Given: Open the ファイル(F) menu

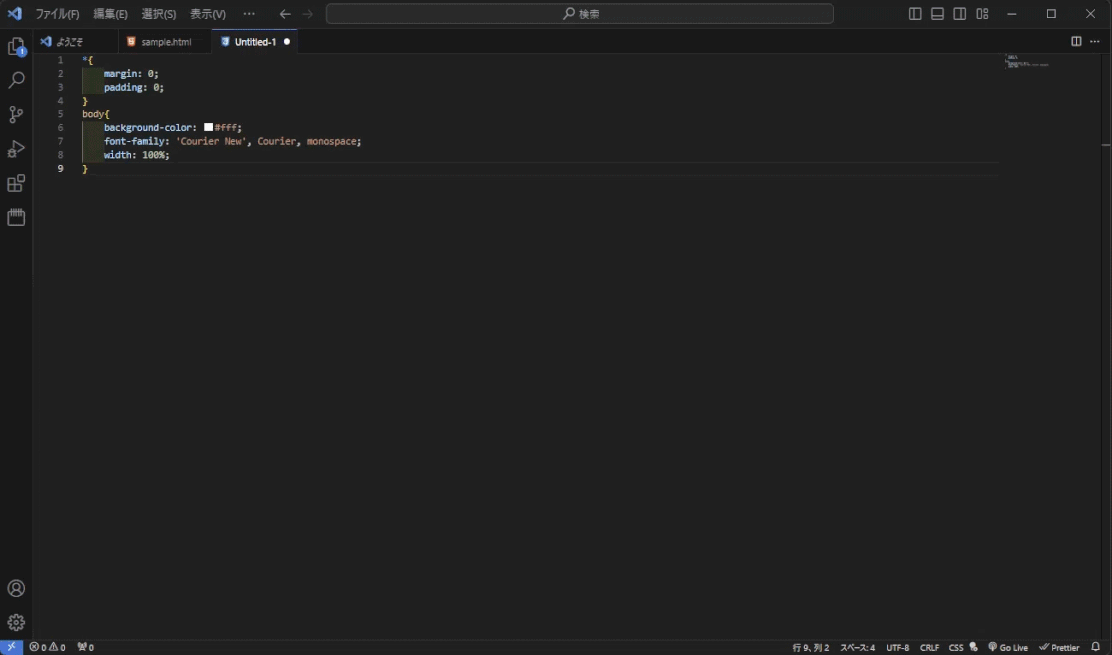Looking at the screenshot, I should tap(57, 14).
